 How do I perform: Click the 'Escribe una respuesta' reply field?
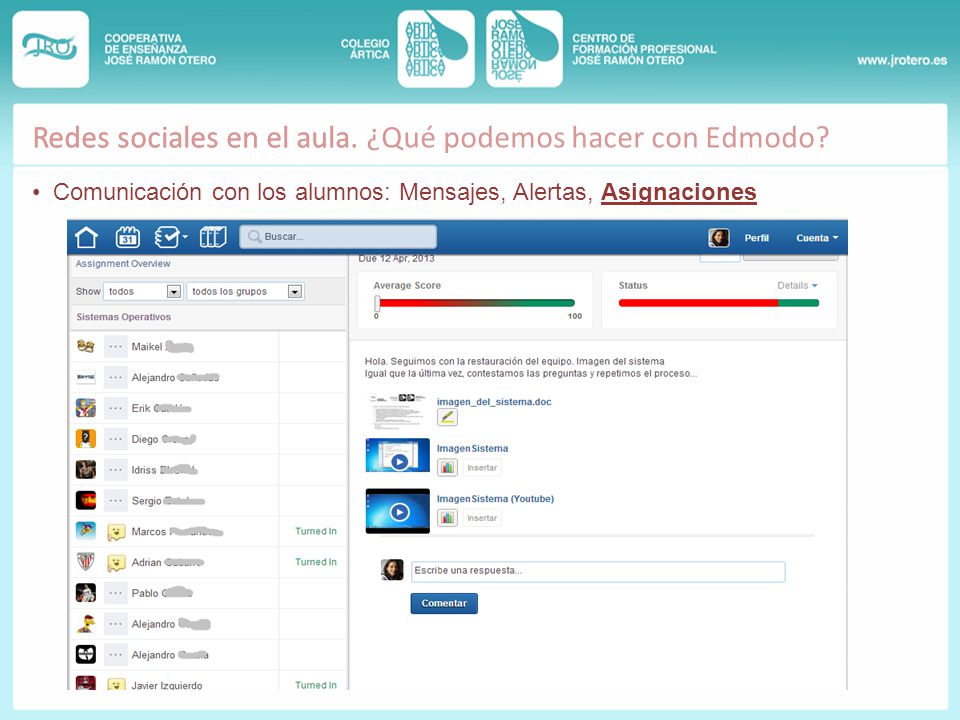[598, 571]
